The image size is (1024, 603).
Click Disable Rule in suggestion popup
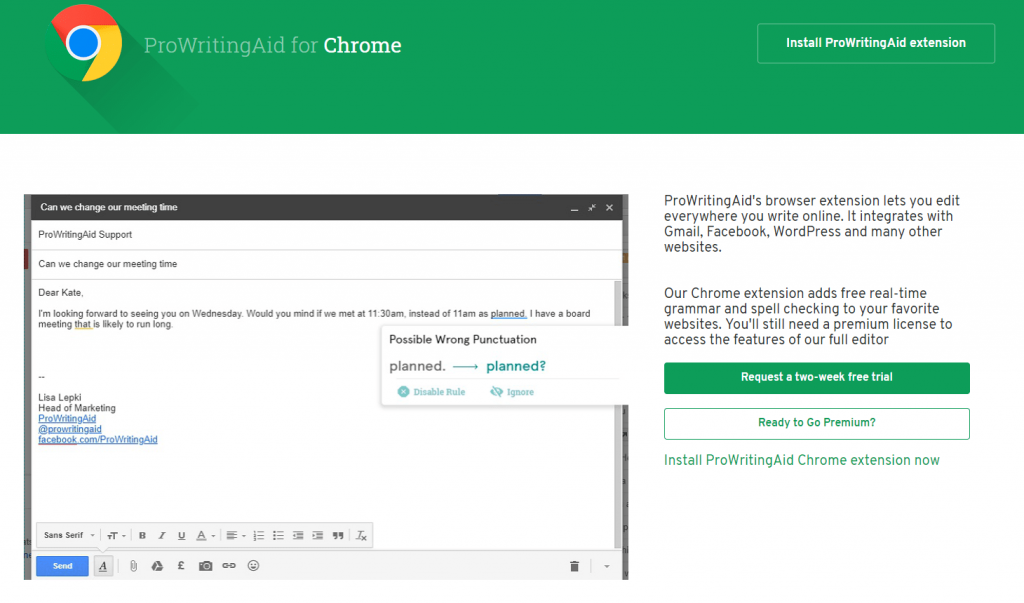coord(432,392)
